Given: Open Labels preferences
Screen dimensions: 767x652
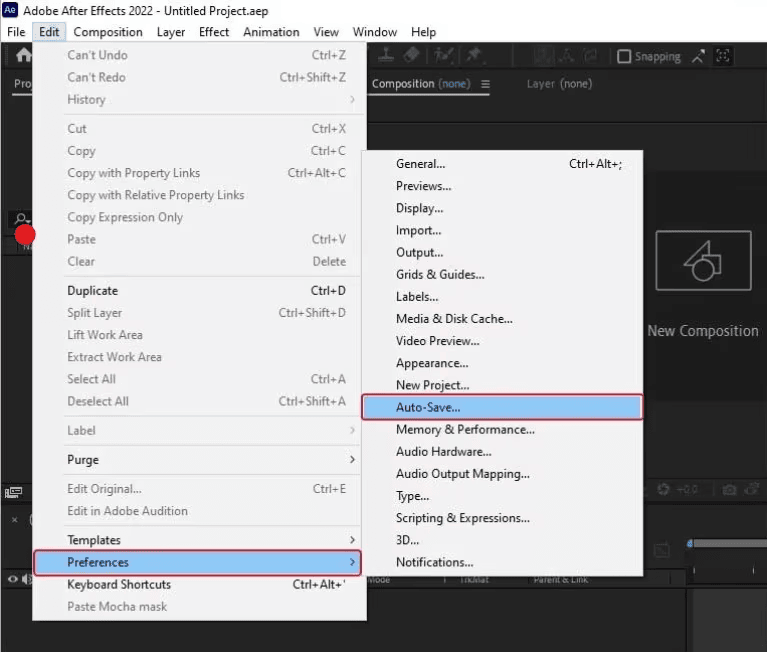Looking at the screenshot, I should pos(502,296).
